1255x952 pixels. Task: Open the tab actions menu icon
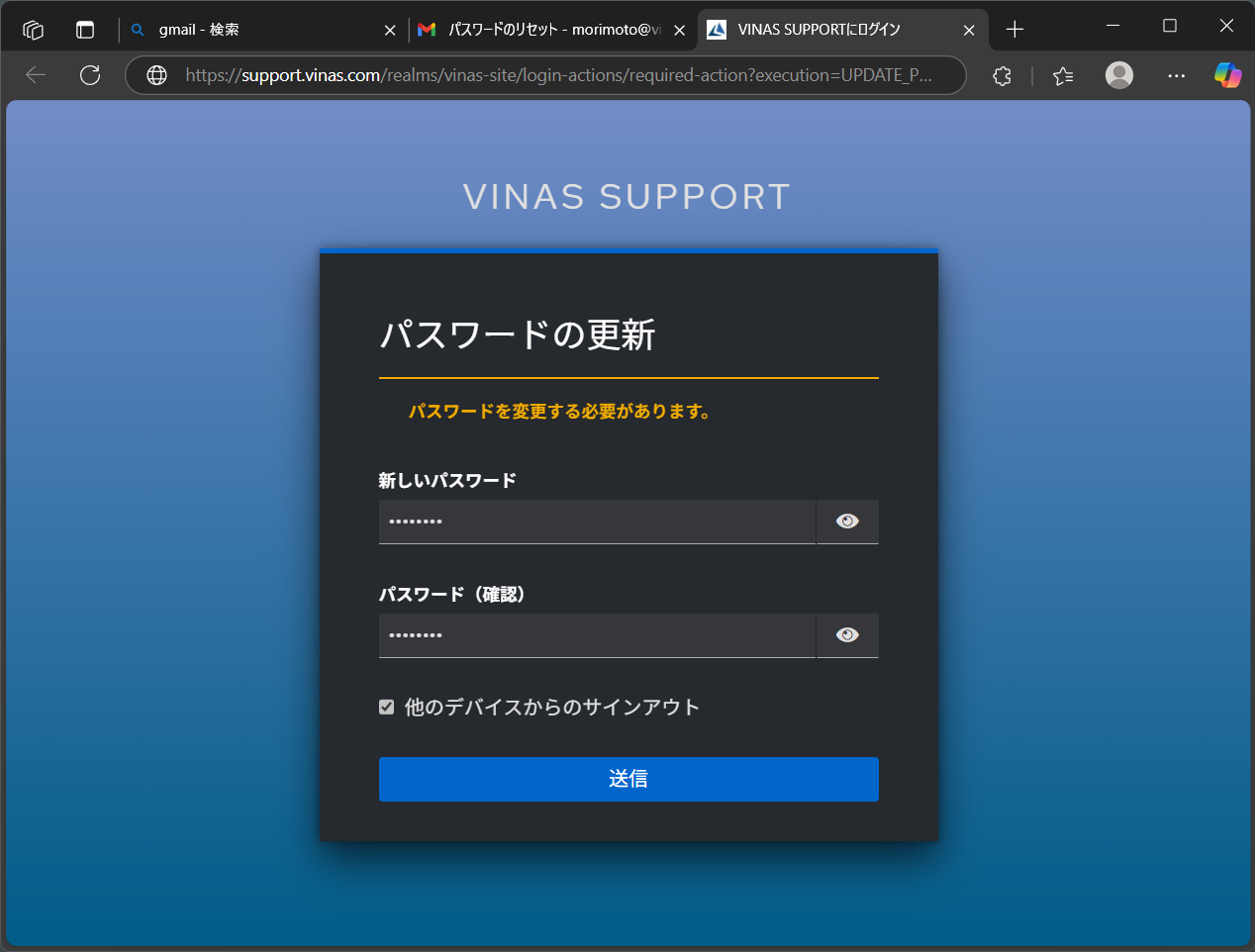point(85,30)
